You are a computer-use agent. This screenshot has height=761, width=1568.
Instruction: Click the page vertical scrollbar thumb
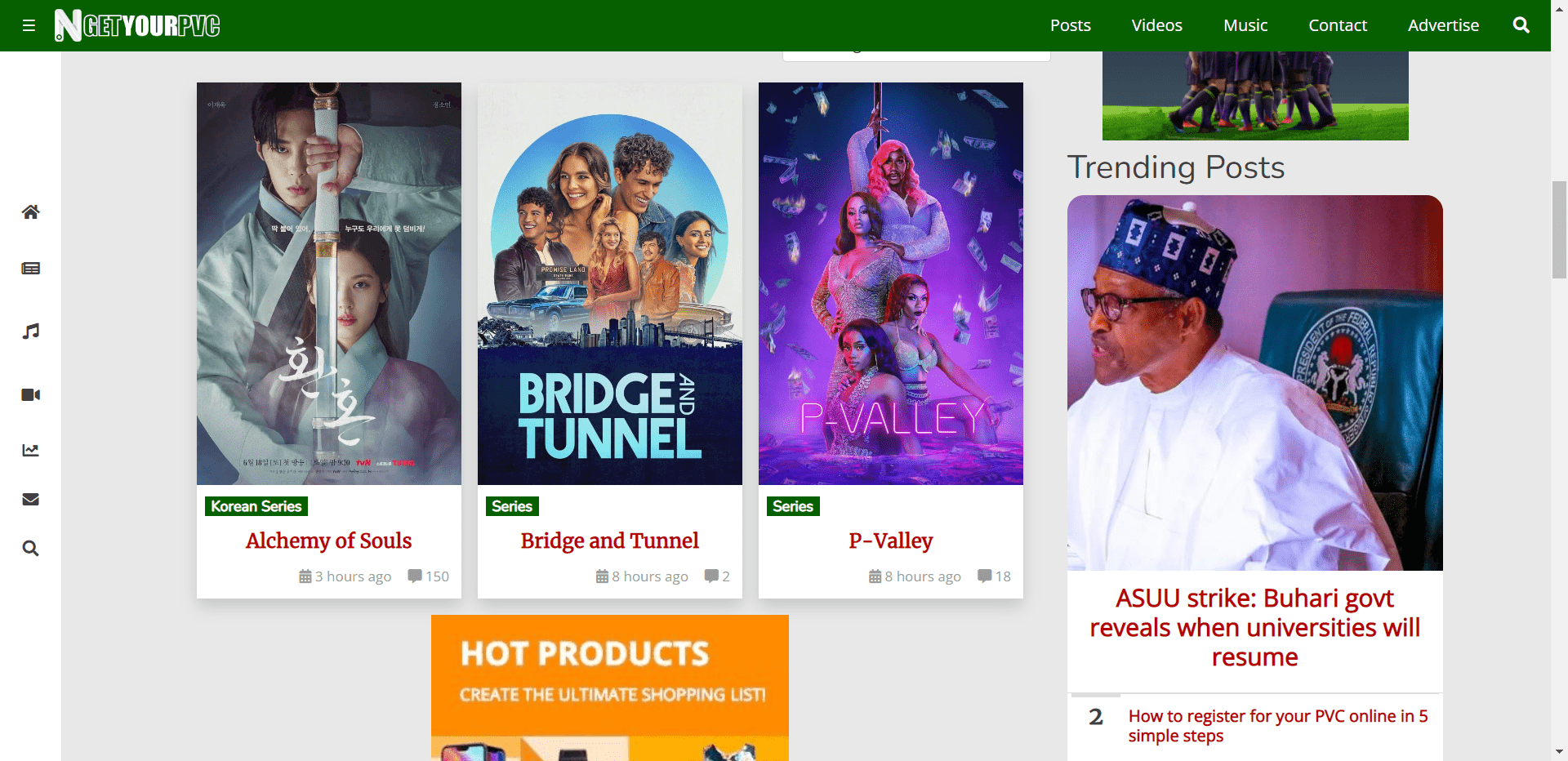pos(1559,230)
